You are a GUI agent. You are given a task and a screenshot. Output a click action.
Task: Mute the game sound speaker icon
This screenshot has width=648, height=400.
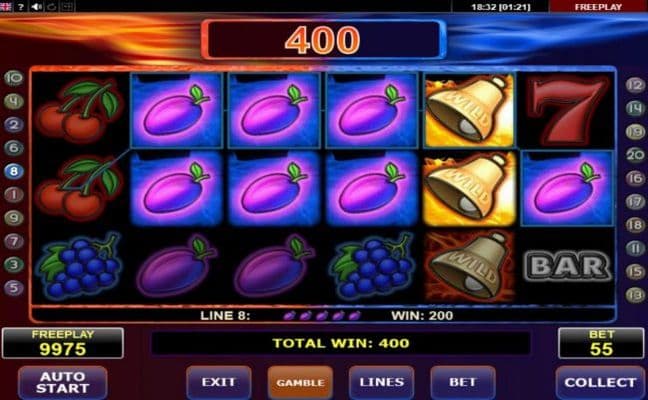(x=36, y=7)
